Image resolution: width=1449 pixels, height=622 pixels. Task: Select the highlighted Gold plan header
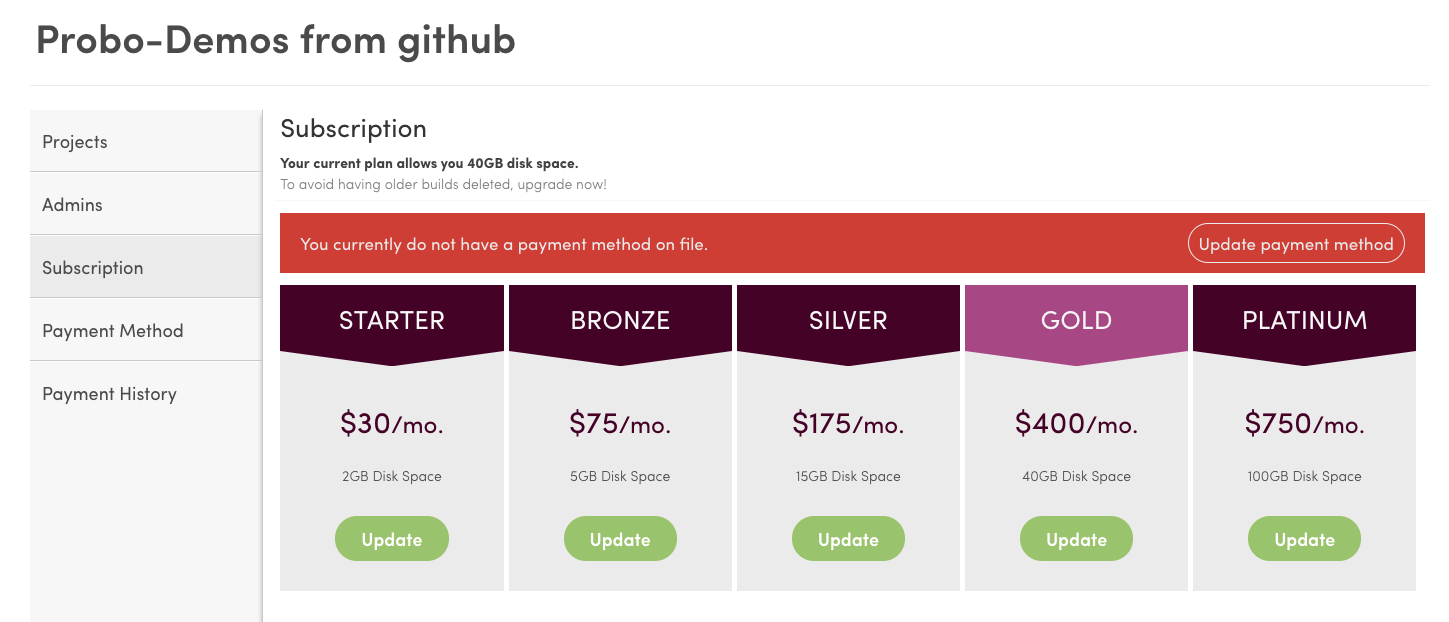tap(1076, 320)
